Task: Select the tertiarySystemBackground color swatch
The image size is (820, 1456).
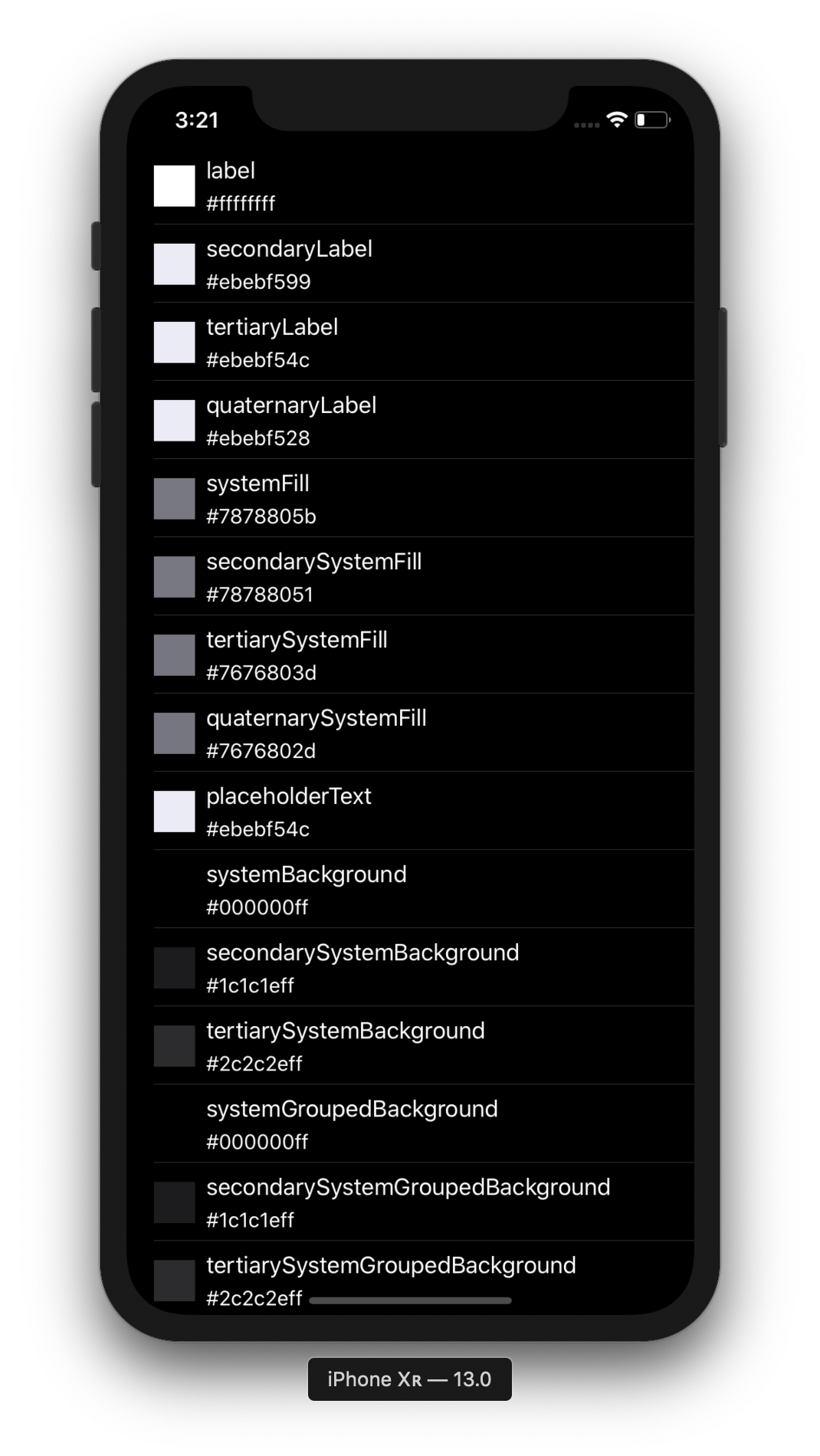Action: [x=174, y=1045]
